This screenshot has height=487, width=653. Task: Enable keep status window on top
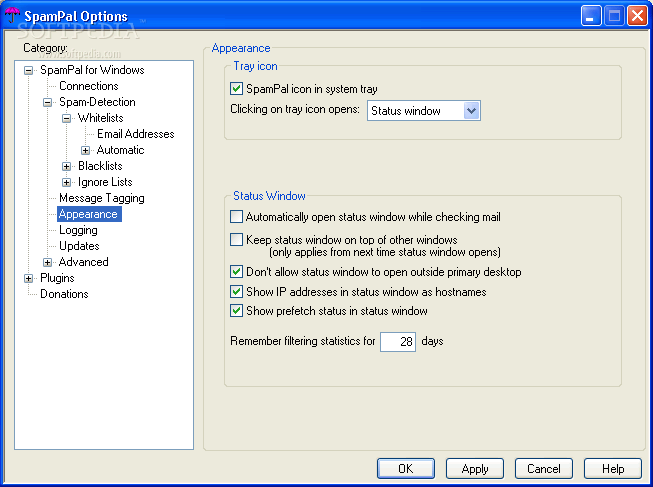point(236,240)
